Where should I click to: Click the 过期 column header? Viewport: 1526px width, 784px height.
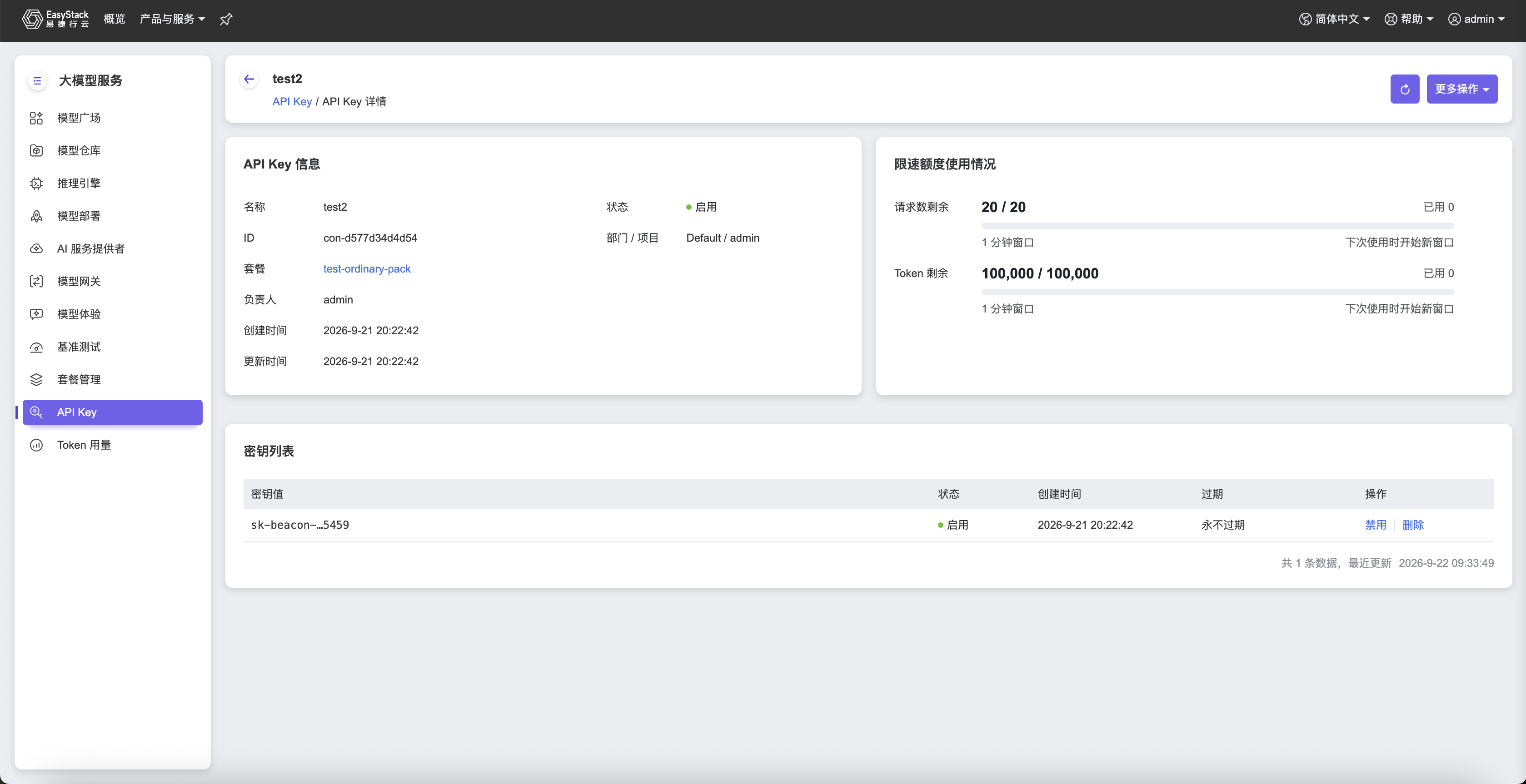coord(1212,494)
